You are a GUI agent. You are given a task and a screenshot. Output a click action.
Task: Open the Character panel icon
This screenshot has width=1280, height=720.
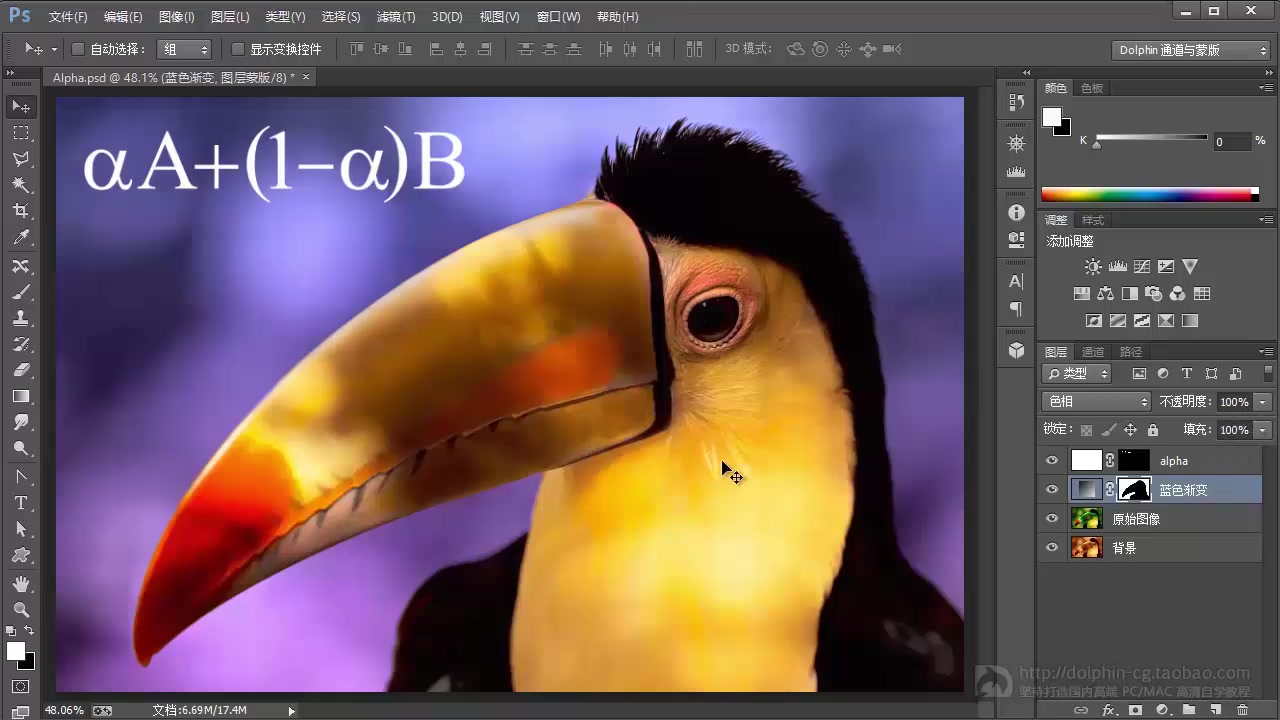(x=1017, y=282)
